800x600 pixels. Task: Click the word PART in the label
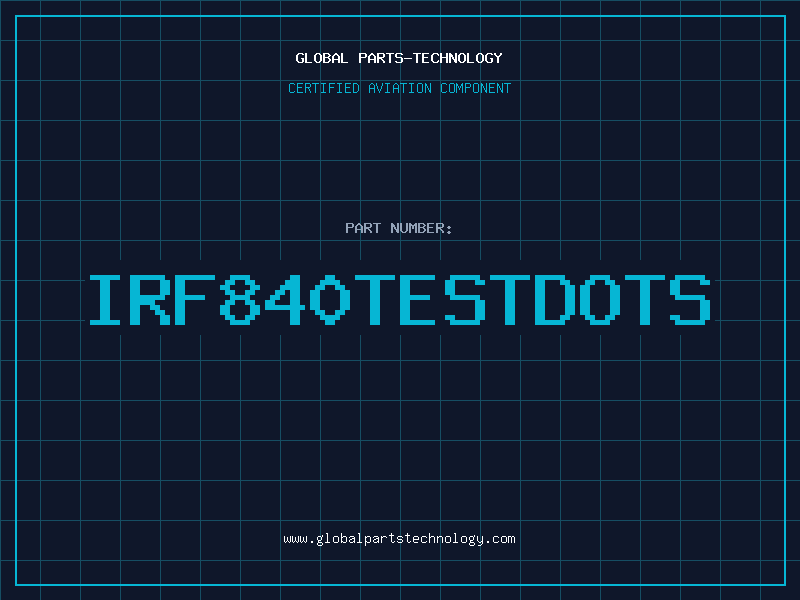(363, 228)
